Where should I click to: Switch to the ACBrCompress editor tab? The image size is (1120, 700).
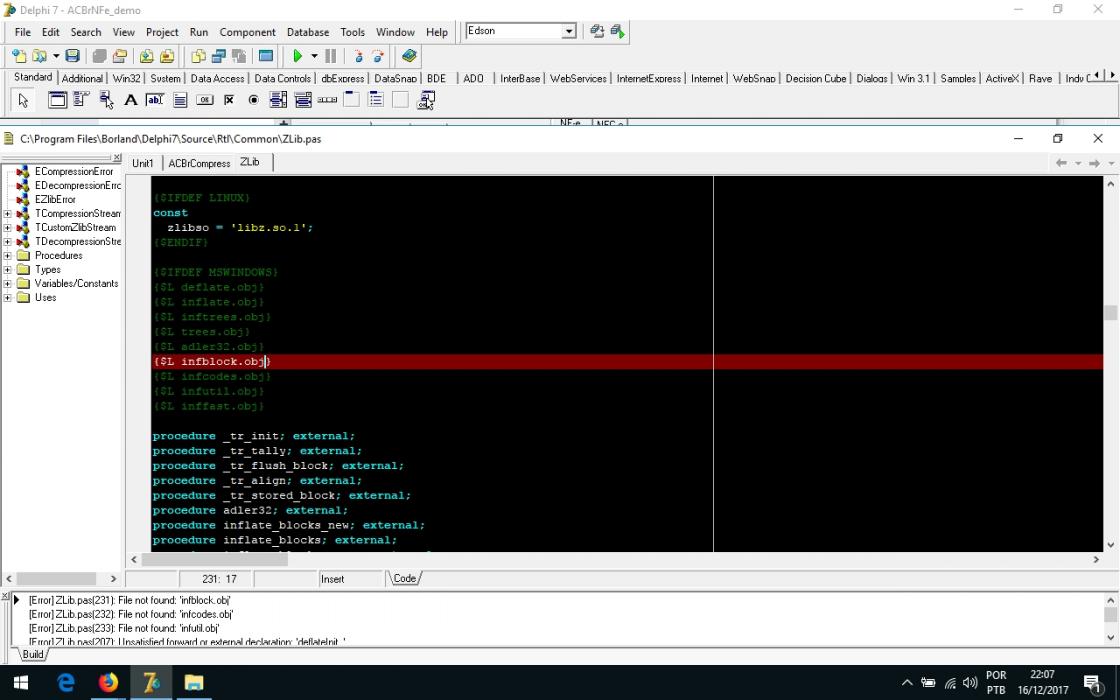199,164
